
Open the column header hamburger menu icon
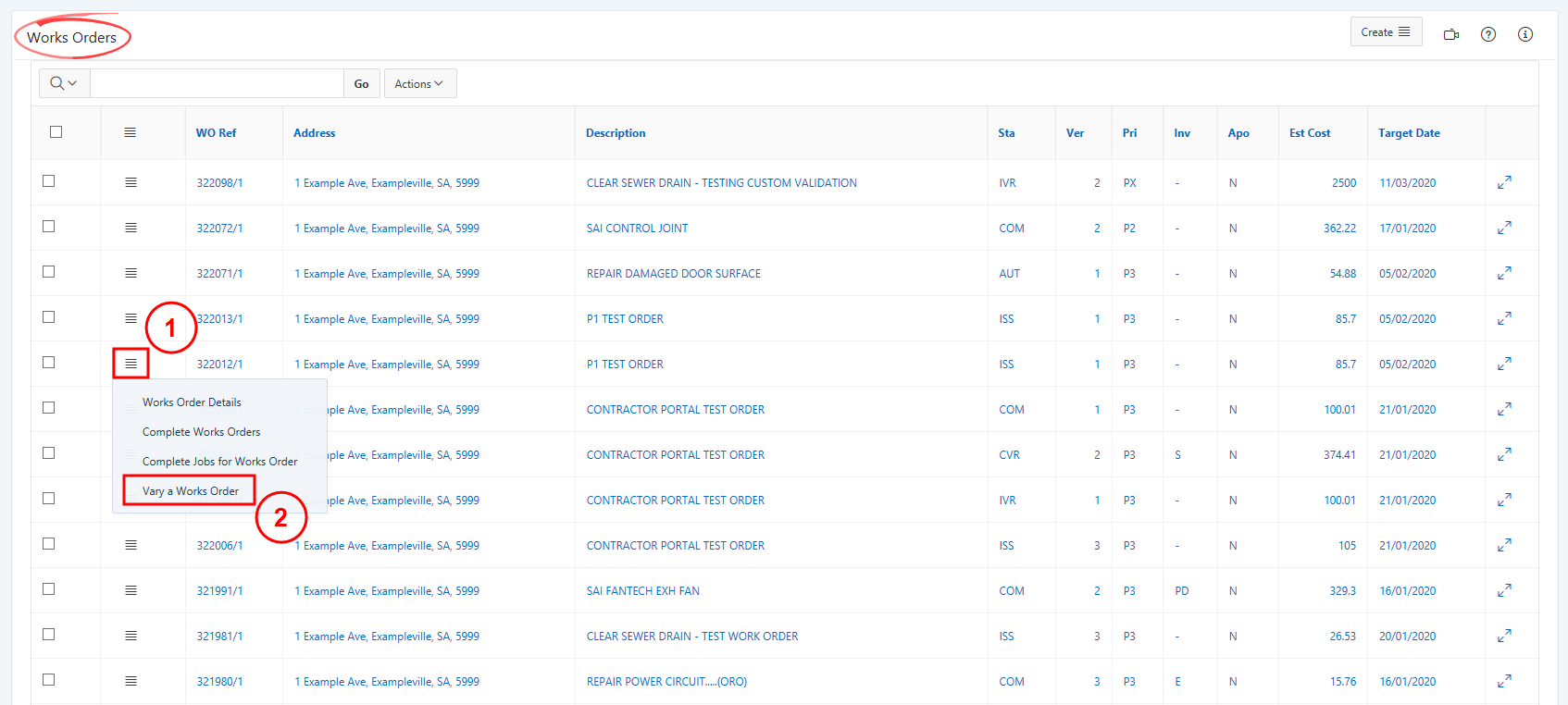(x=130, y=132)
